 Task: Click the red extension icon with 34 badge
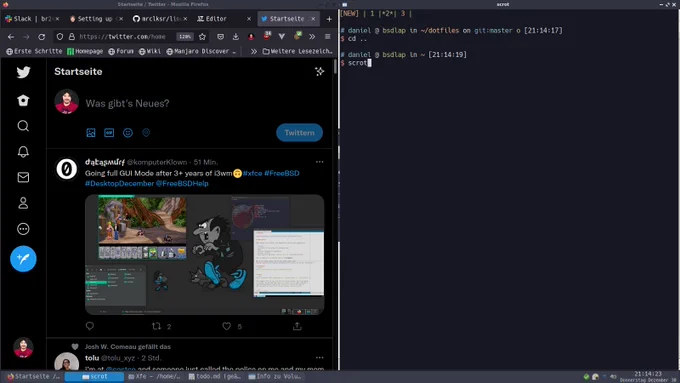click(x=267, y=36)
